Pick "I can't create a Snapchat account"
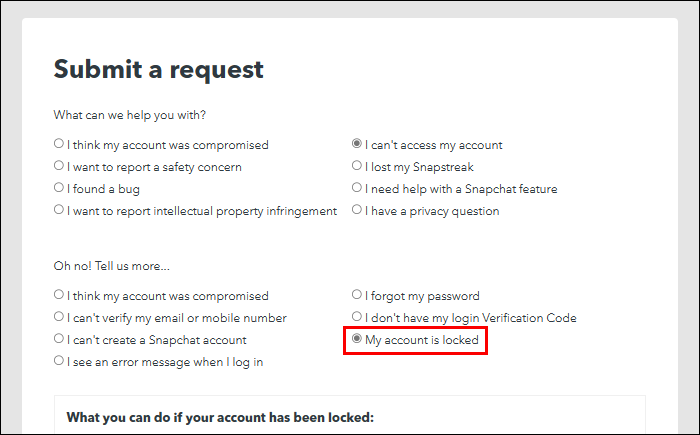700x435 pixels. click(x=59, y=340)
